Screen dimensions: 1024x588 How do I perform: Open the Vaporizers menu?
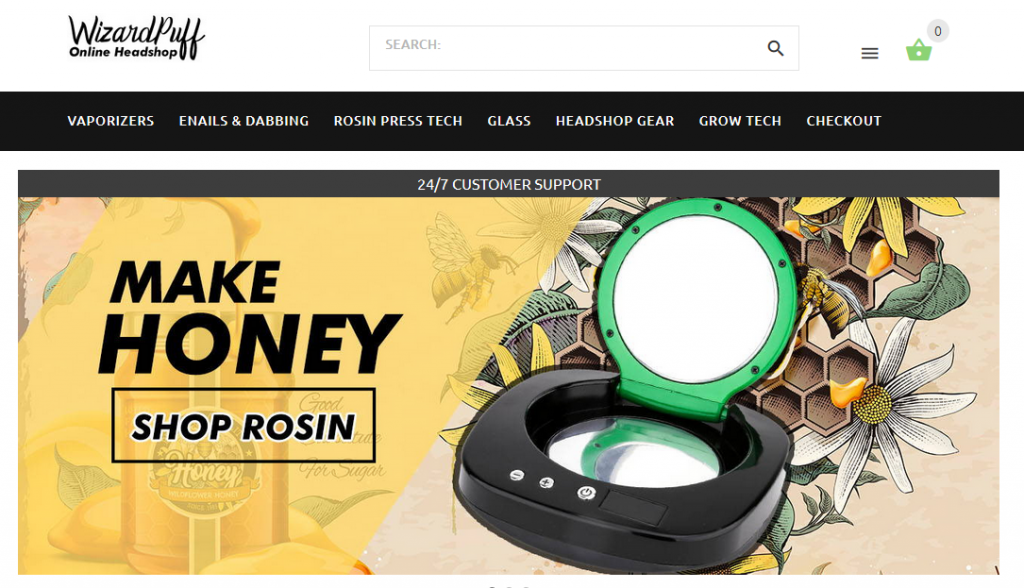coord(110,121)
